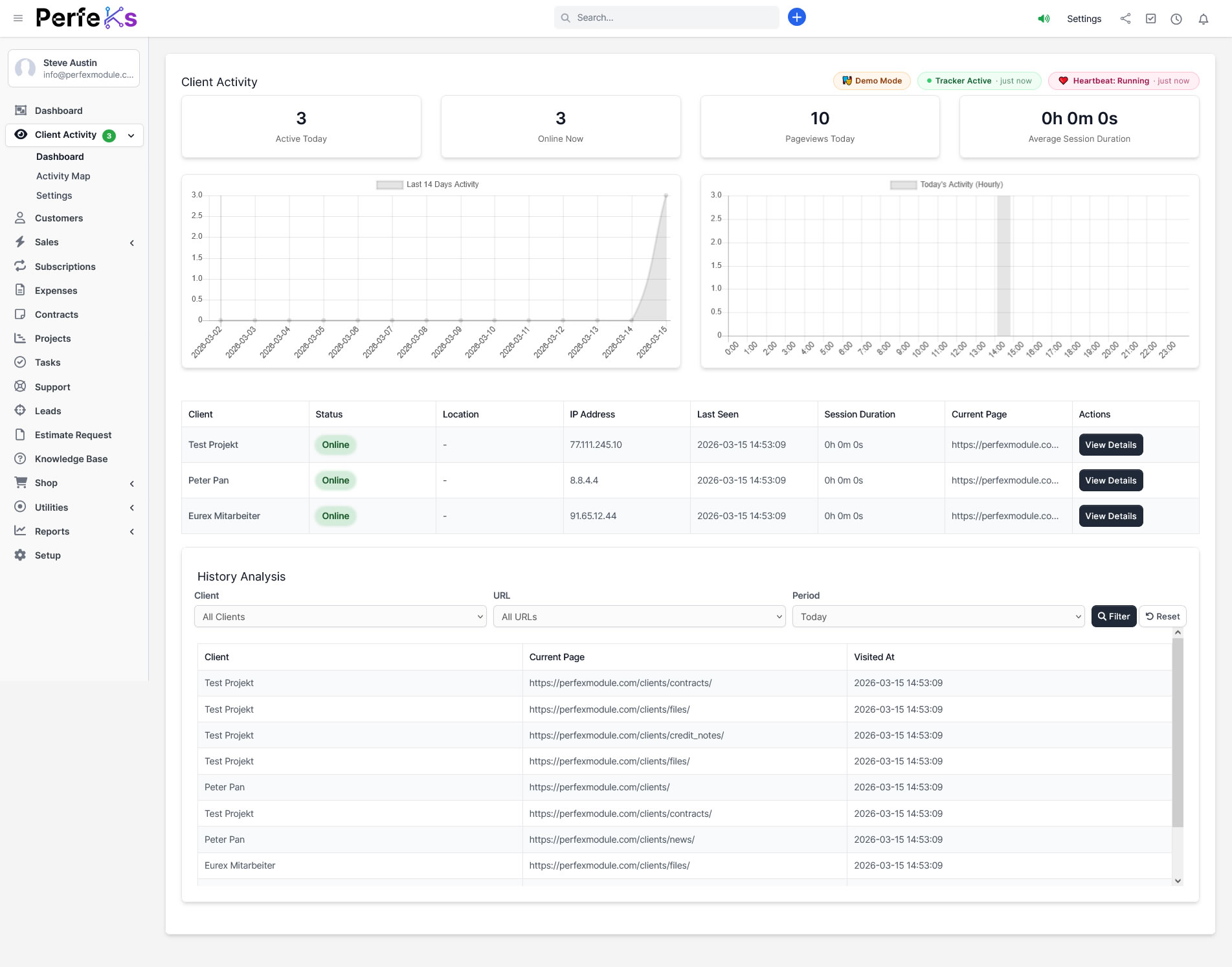This screenshot has height=967, width=1232.
Task: Click the blue plus quick-create icon
Action: [796, 17]
